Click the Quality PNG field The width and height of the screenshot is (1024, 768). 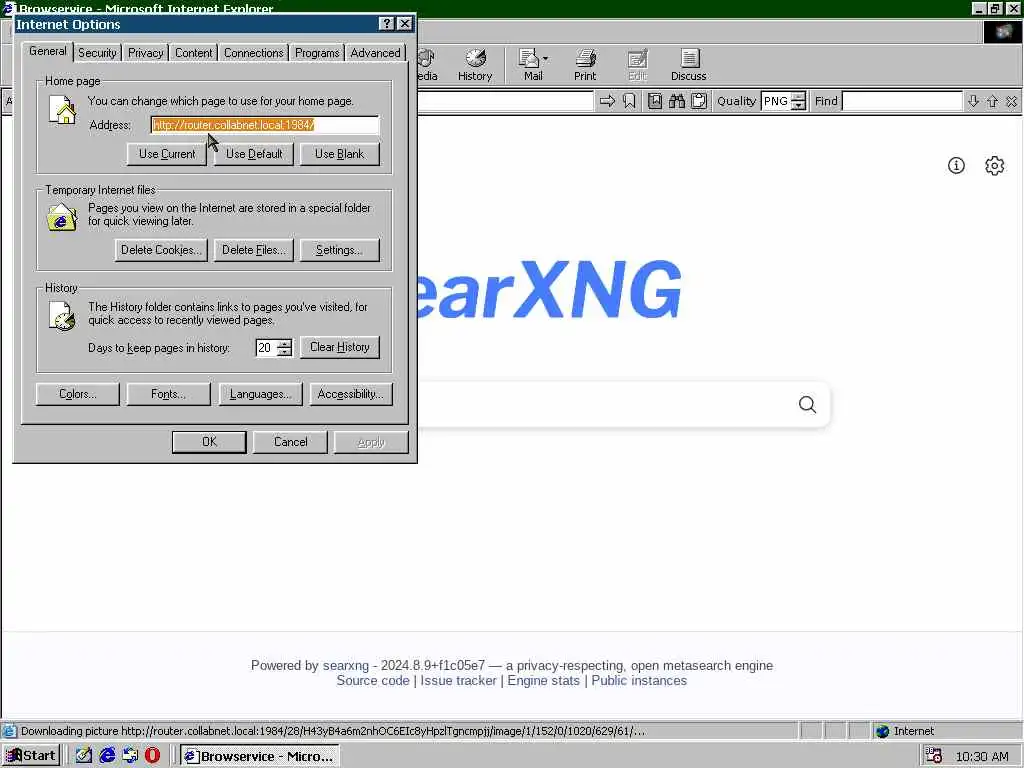click(776, 101)
